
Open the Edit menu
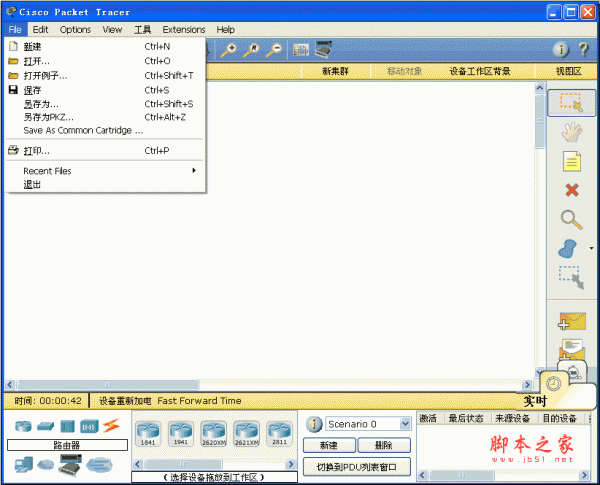[40, 29]
